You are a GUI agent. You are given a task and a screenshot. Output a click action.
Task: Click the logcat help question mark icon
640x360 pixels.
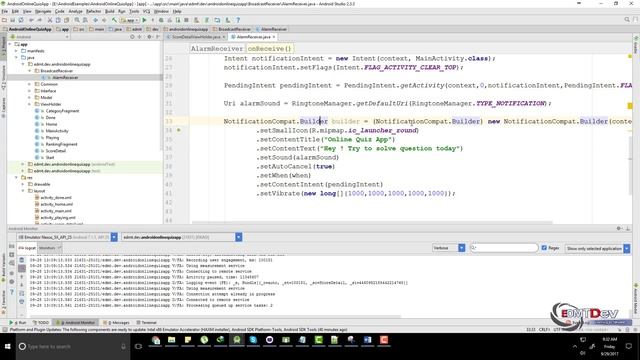pyautogui.click(x=12, y=291)
